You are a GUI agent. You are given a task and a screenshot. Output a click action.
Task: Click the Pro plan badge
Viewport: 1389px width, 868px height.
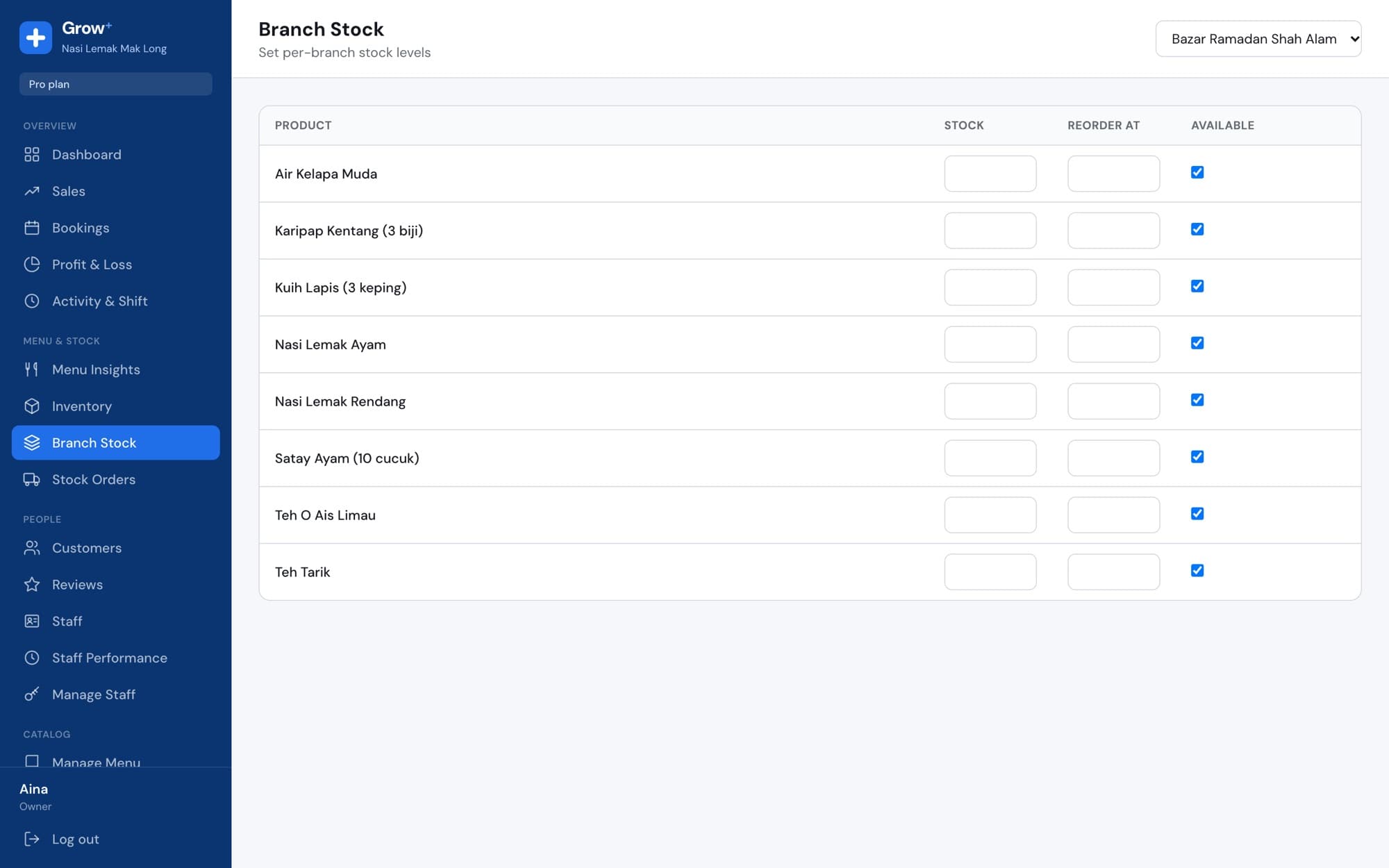point(116,84)
